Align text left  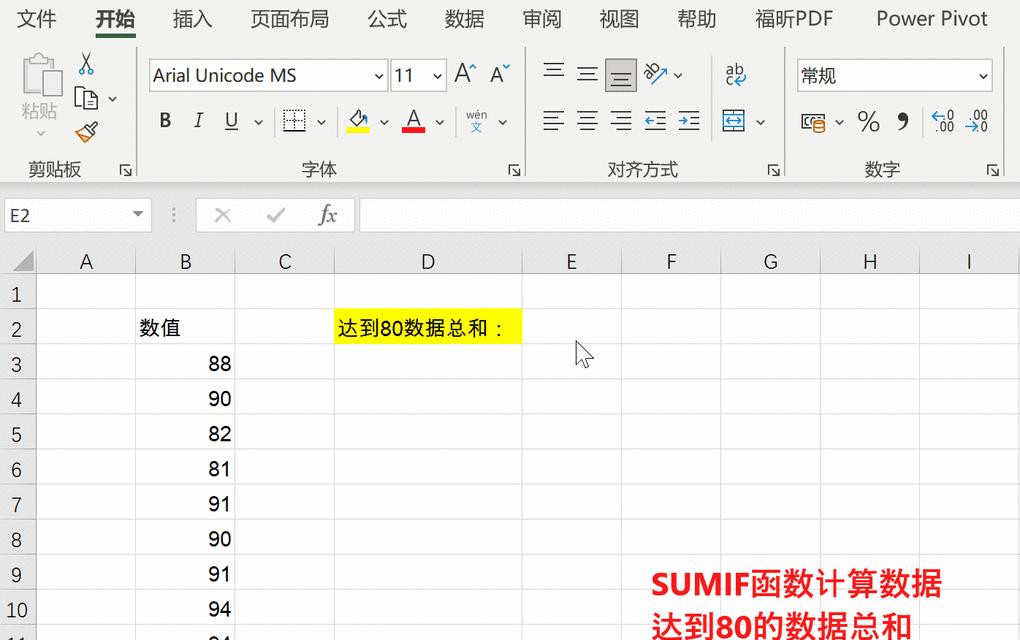click(x=554, y=121)
